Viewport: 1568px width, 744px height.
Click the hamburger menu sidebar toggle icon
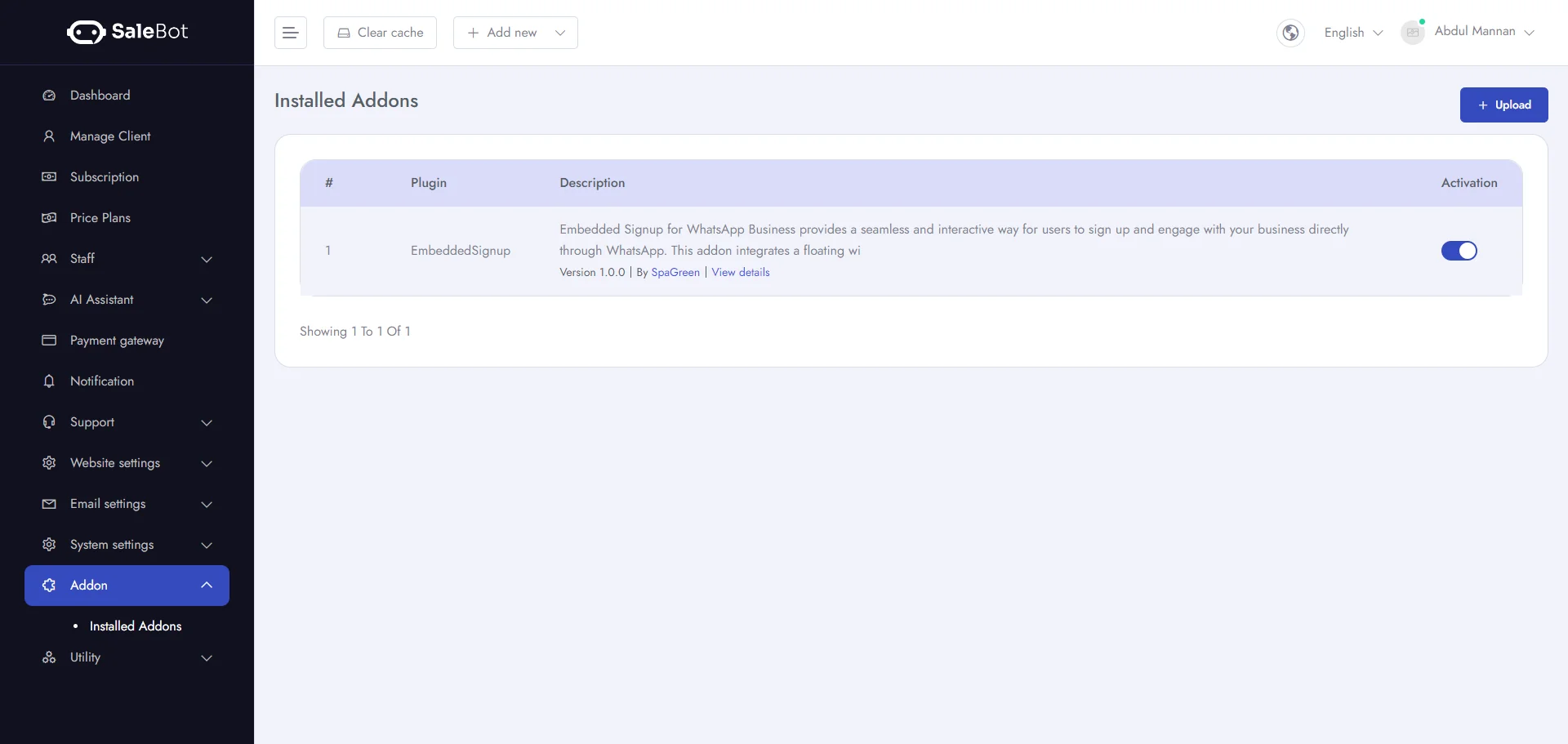tap(290, 33)
